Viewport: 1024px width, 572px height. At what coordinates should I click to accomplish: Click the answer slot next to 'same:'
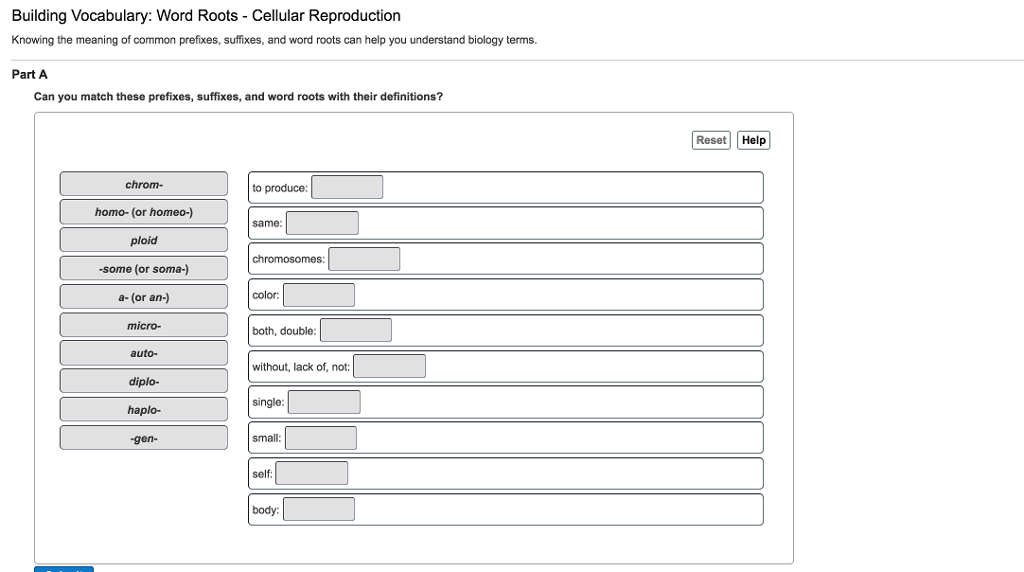point(322,223)
